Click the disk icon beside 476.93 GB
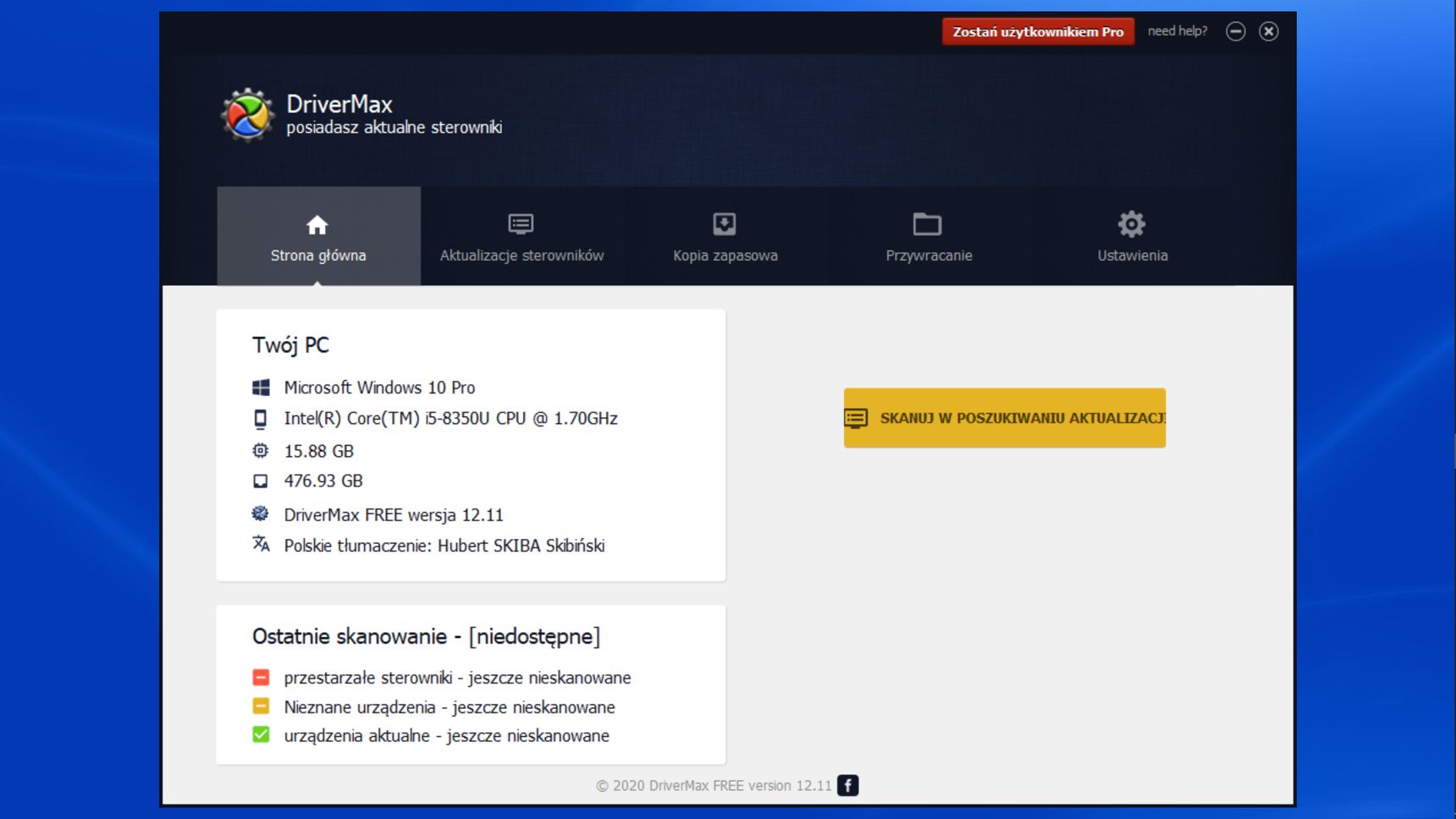 [x=261, y=481]
